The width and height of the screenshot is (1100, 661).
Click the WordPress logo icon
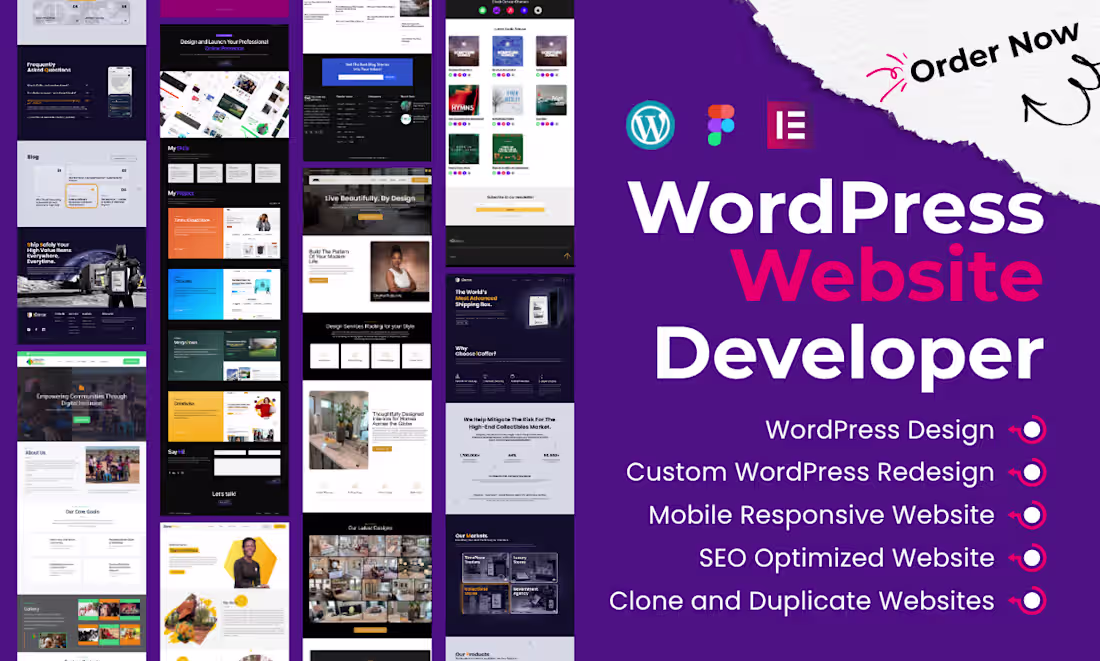[x=650, y=125]
